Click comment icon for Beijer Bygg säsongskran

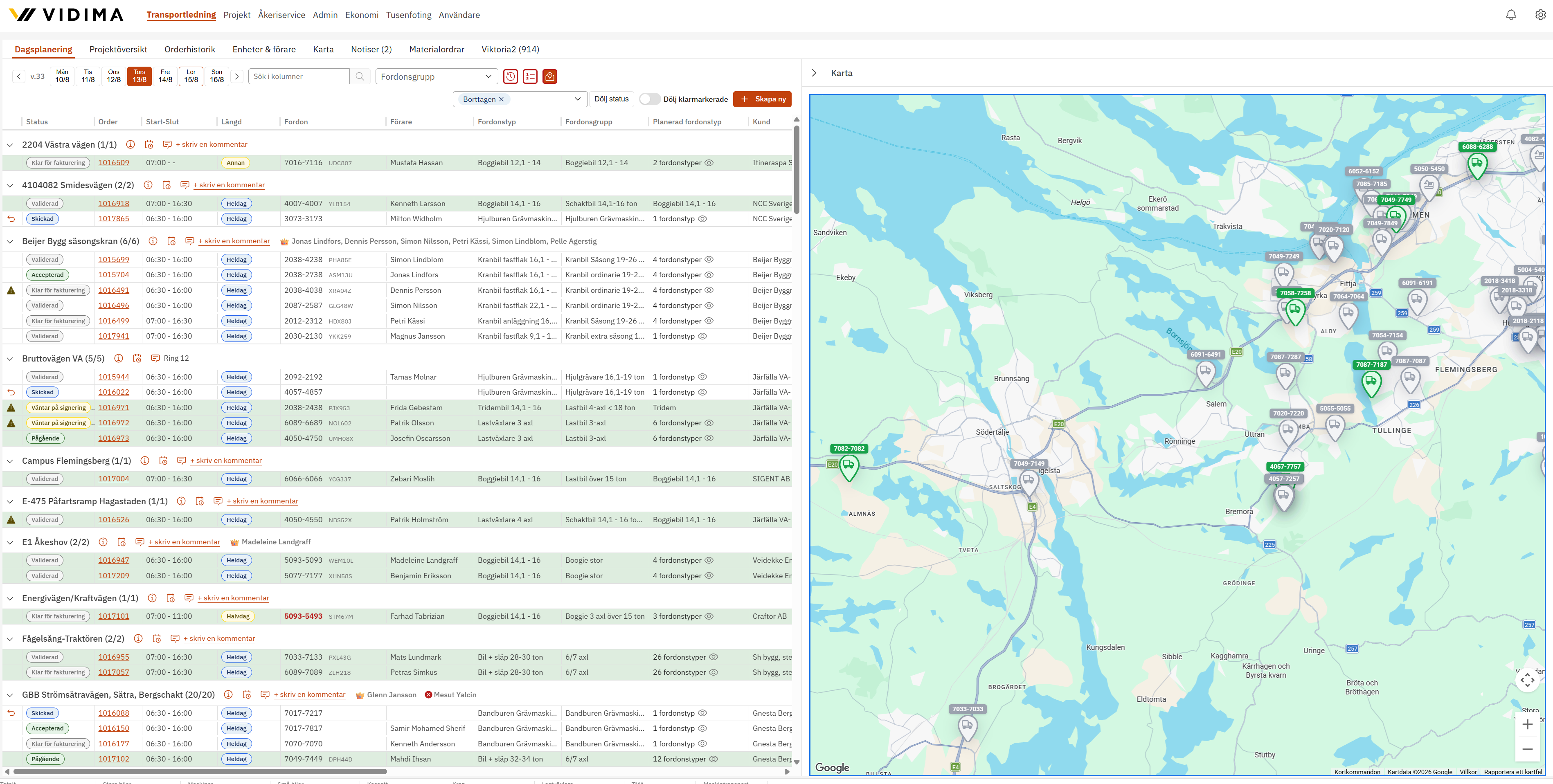(x=190, y=241)
